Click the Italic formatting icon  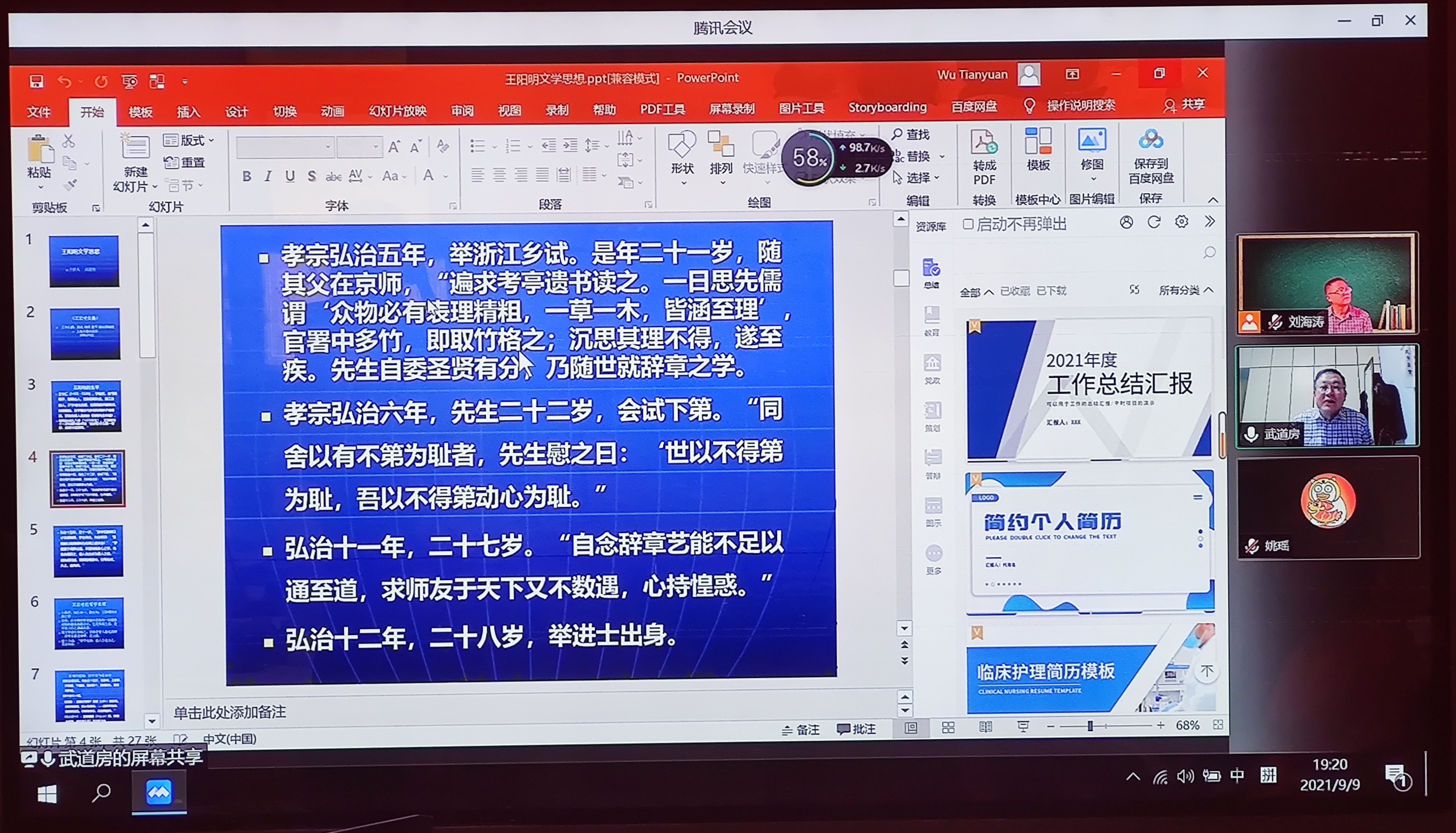click(268, 176)
